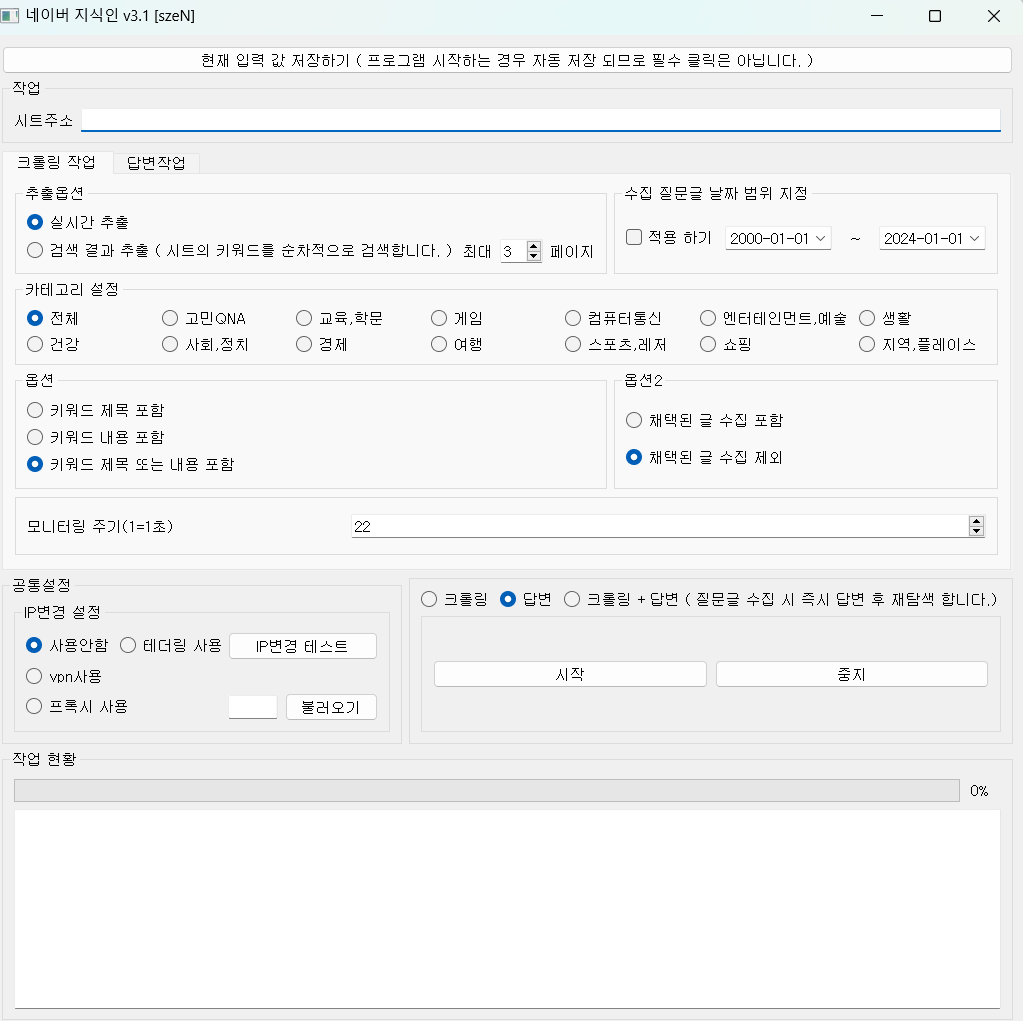Screen dimensions: 1023x1021
Task: Click the 시작 button
Action: (x=570, y=674)
